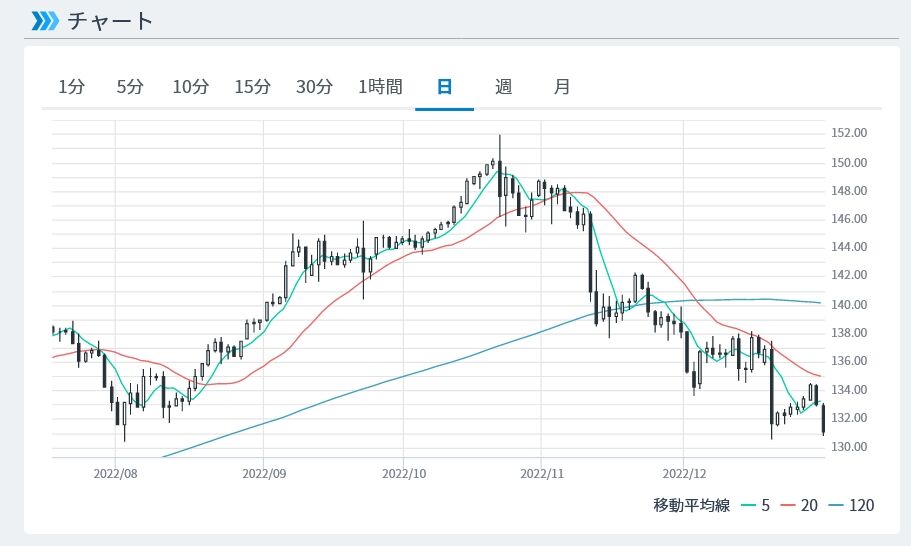Click the blue 120-period legend entry

tap(850, 505)
